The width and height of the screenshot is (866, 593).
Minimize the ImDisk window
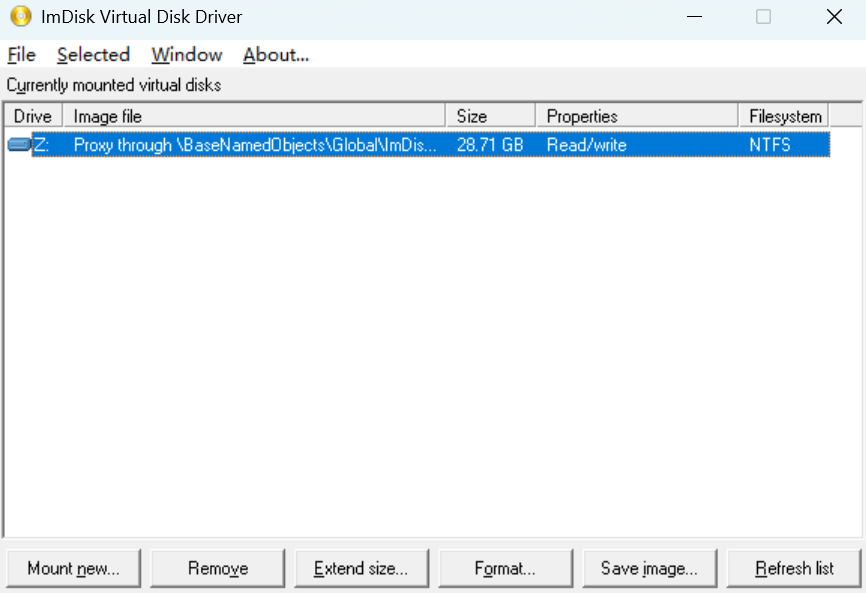pyautogui.click(x=694, y=17)
